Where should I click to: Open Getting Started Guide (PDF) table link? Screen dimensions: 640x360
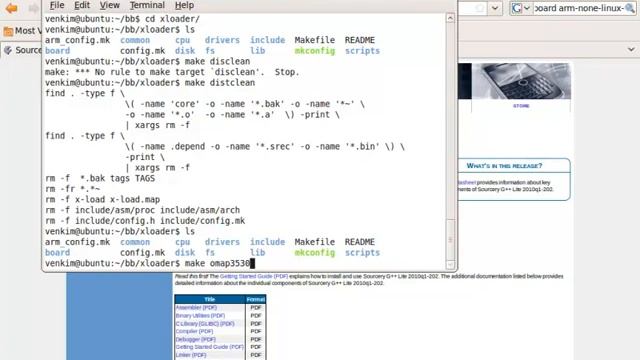209,347
